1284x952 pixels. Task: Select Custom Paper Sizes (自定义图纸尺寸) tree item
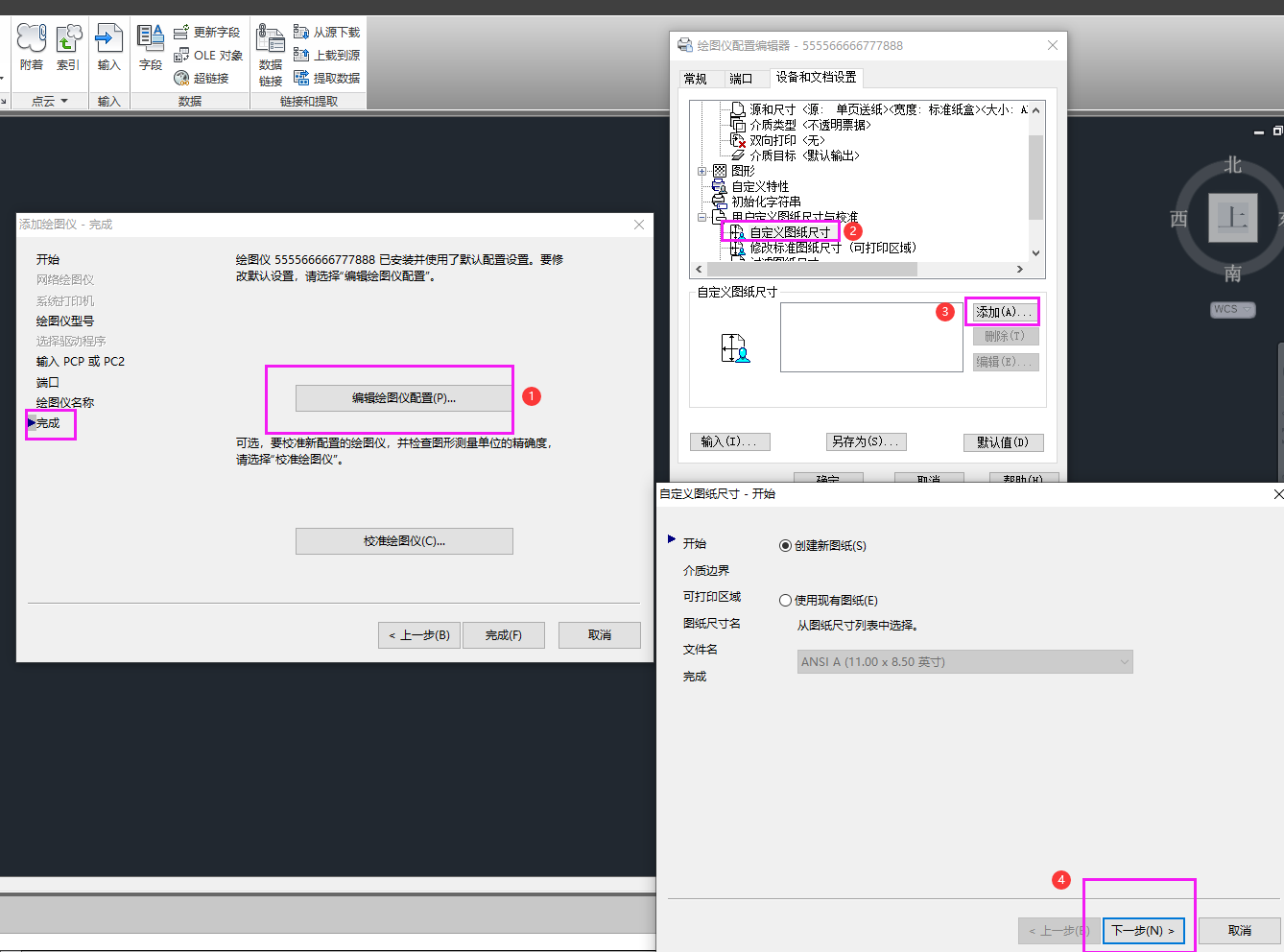coord(790,232)
